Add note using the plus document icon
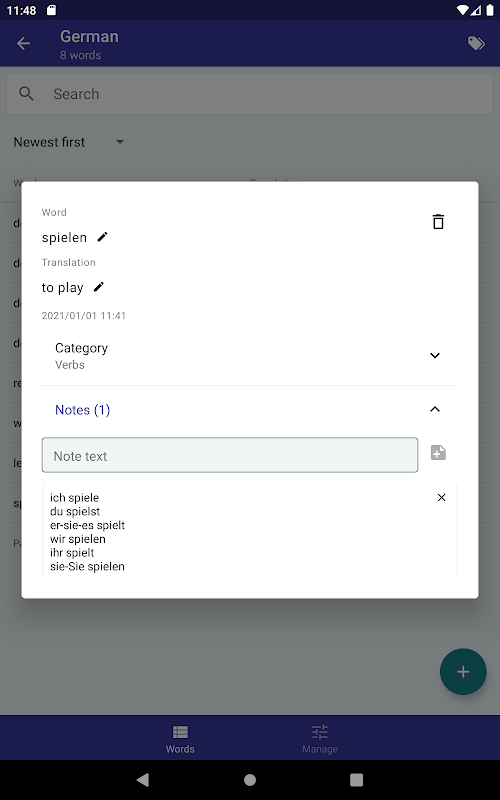This screenshot has width=500, height=800. coord(438,453)
